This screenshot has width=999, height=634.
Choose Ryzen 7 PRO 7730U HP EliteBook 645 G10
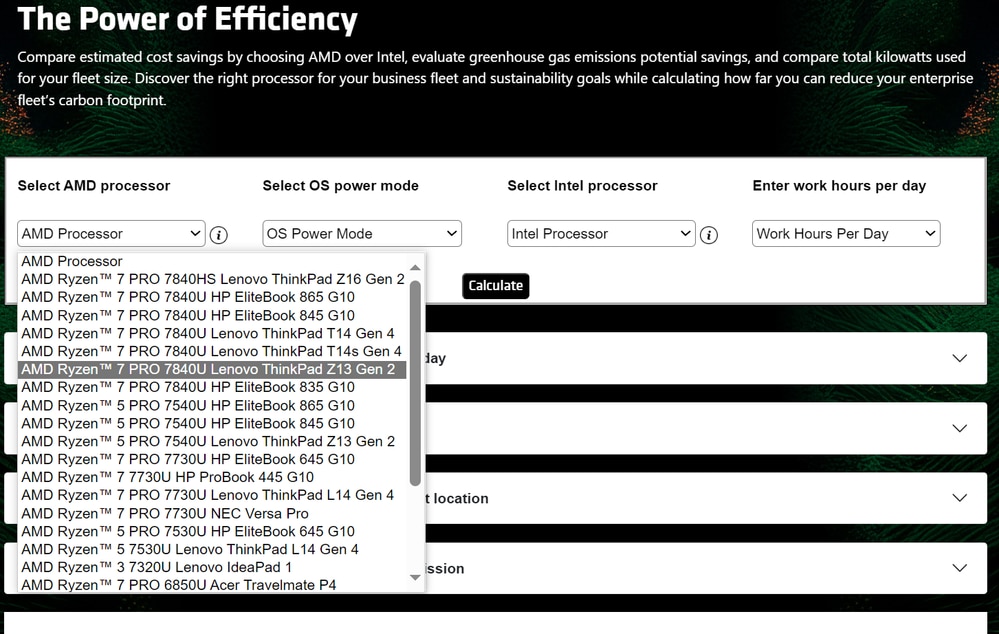pyautogui.click(x=212, y=459)
